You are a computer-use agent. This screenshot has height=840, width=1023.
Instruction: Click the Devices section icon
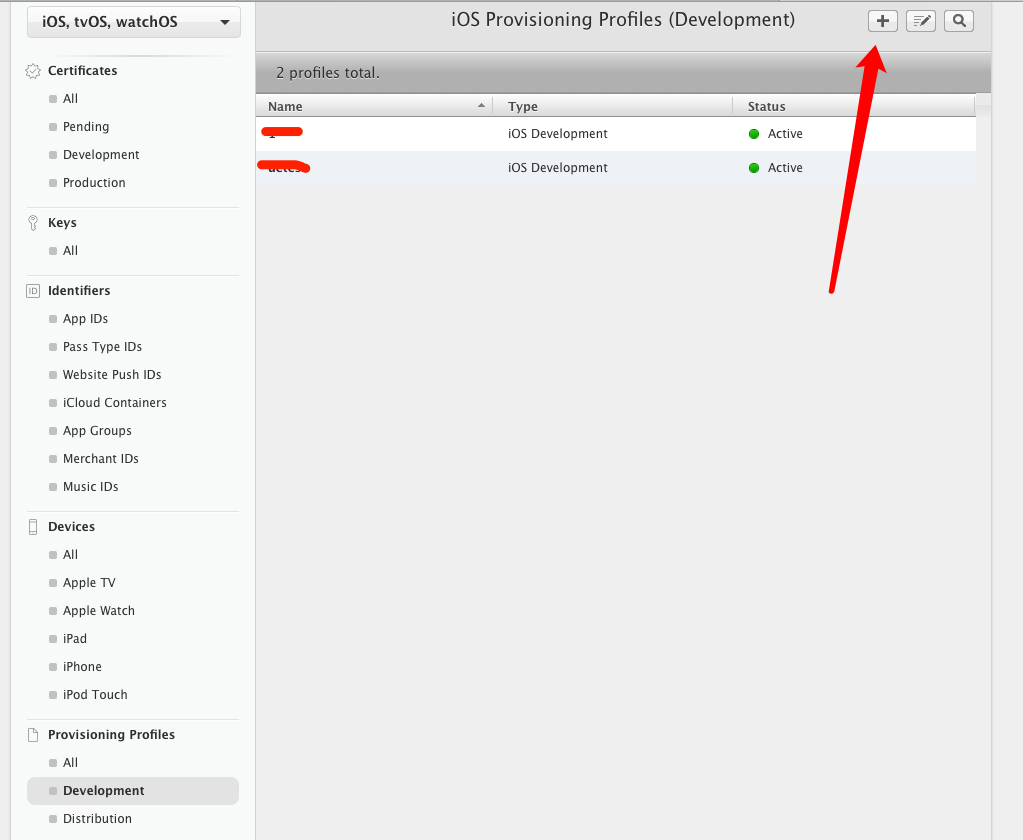33,527
